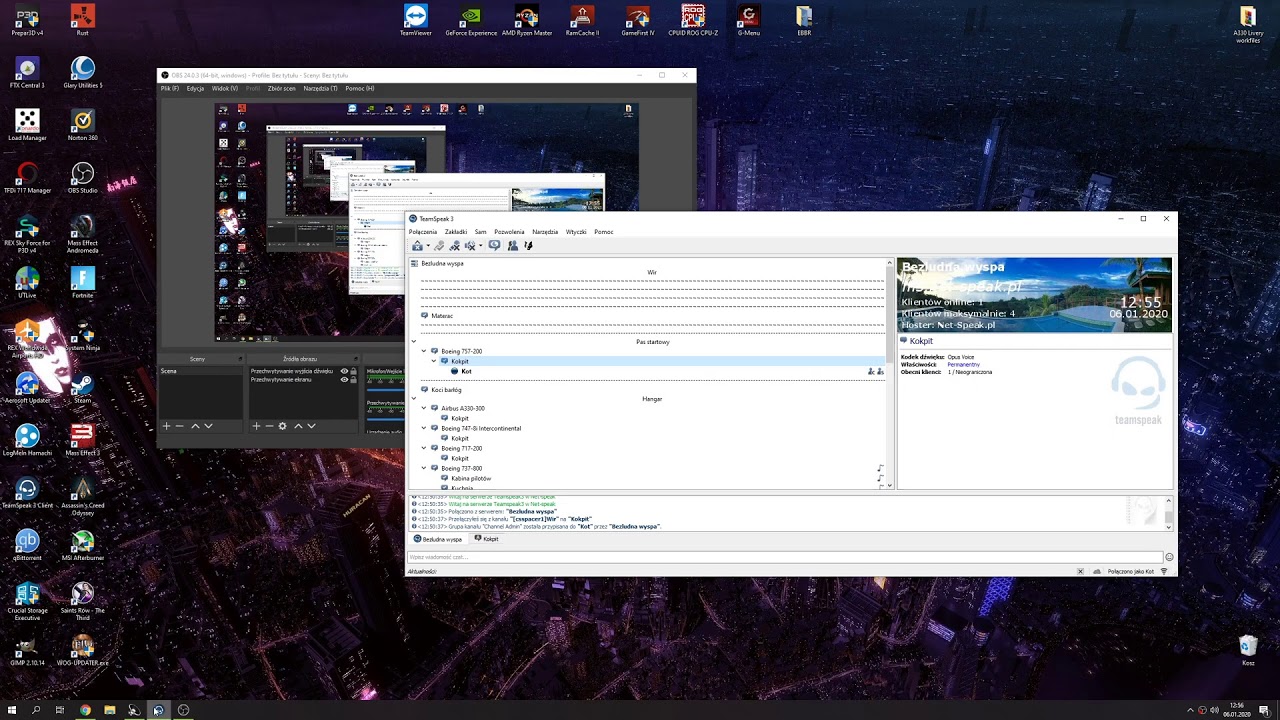Open Wtyczki menu in TeamSpeak
This screenshot has width=1280, height=720.
click(576, 232)
